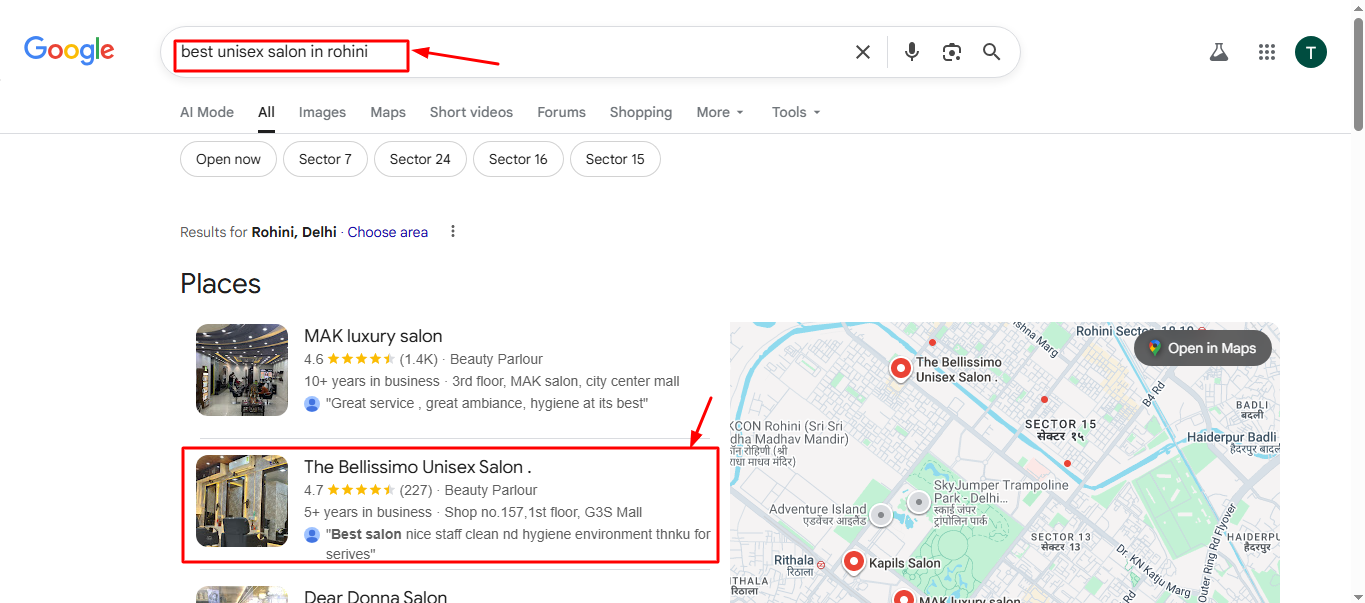Open Search Labs flask icon
The image size is (1365, 603).
tap(1218, 52)
